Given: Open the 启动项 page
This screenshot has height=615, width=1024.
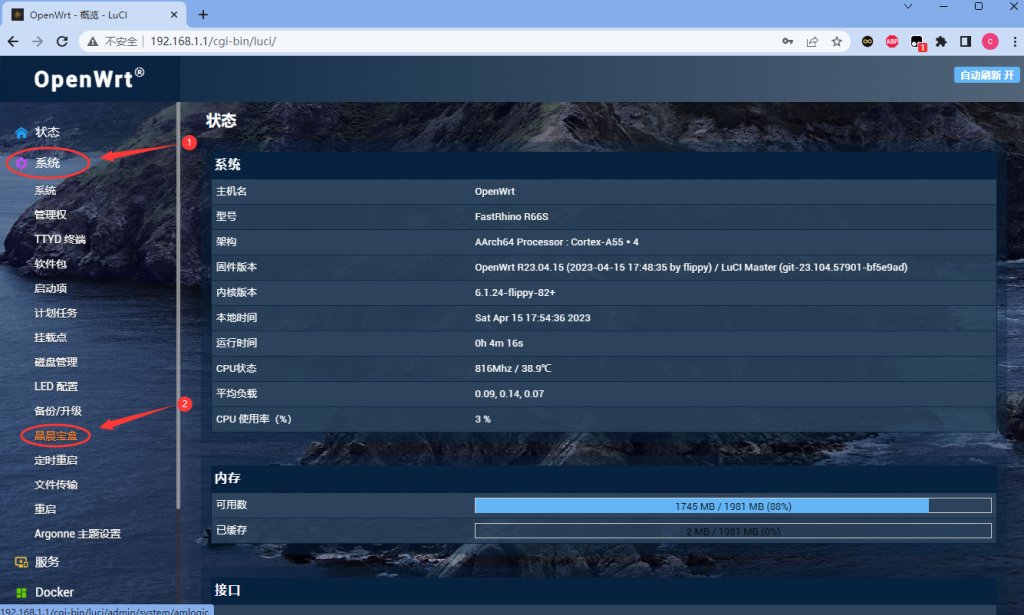Looking at the screenshot, I should (x=50, y=289).
